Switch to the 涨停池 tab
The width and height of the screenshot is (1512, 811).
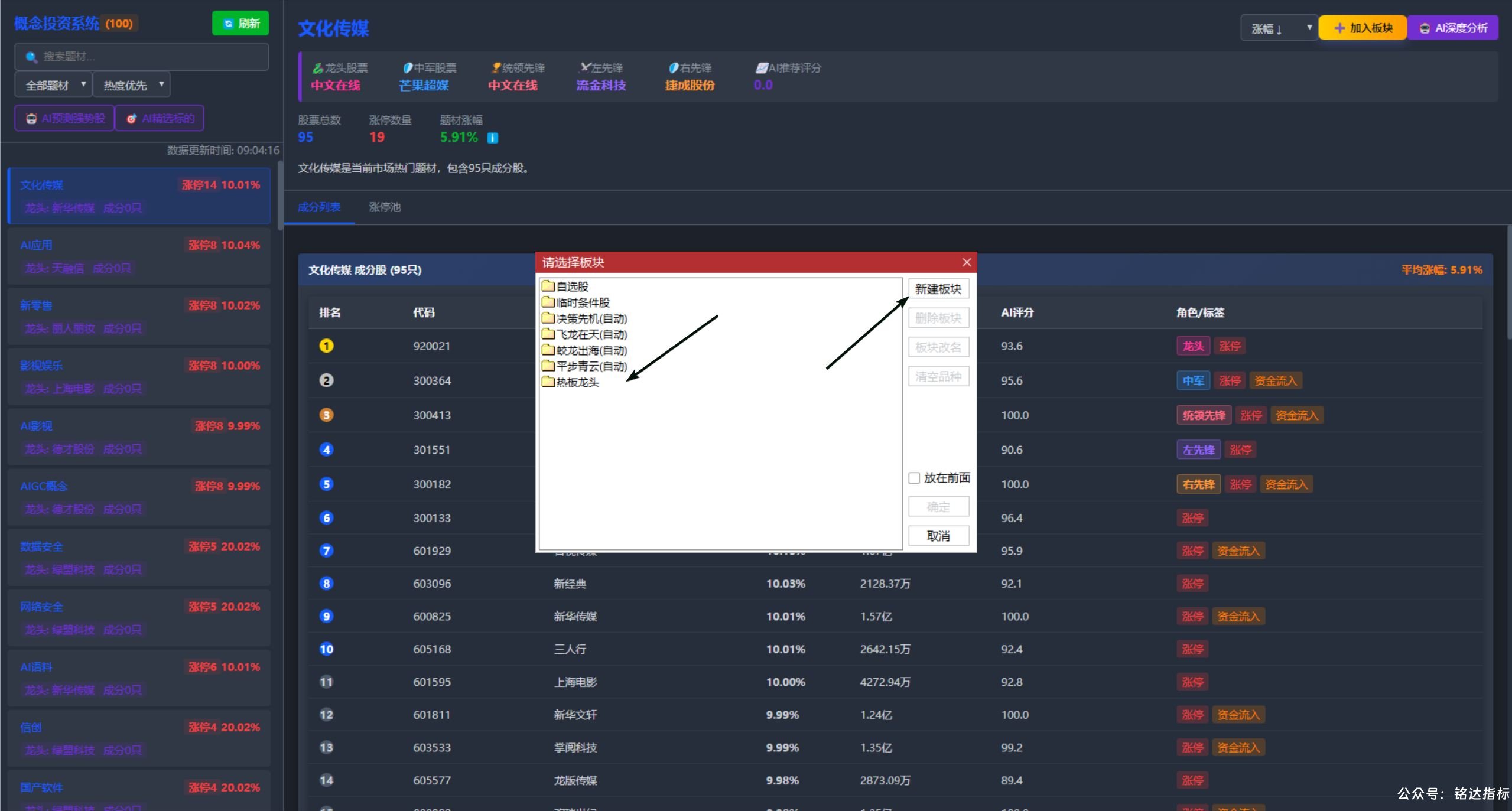pos(385,207)
